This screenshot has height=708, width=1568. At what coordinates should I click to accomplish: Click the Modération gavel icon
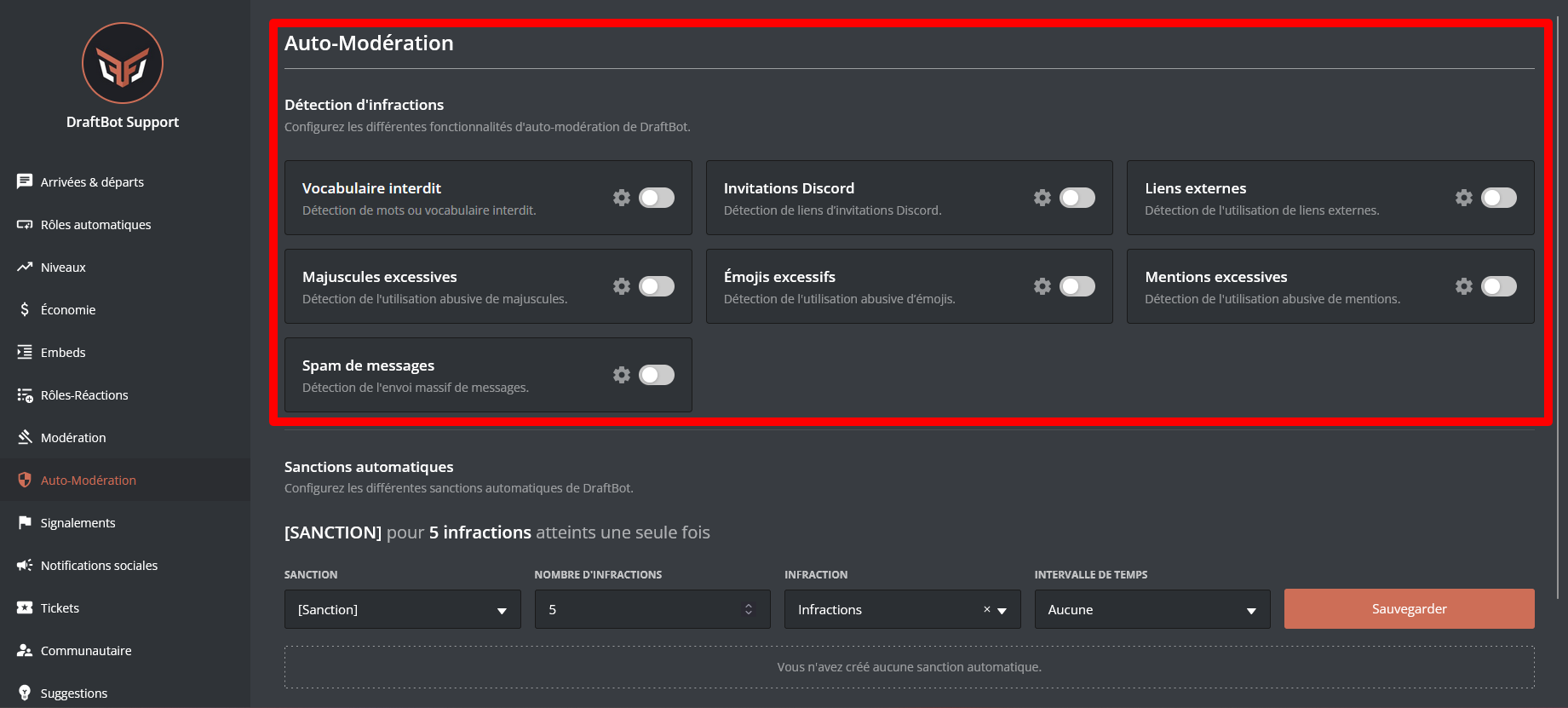tap(25, 437)
